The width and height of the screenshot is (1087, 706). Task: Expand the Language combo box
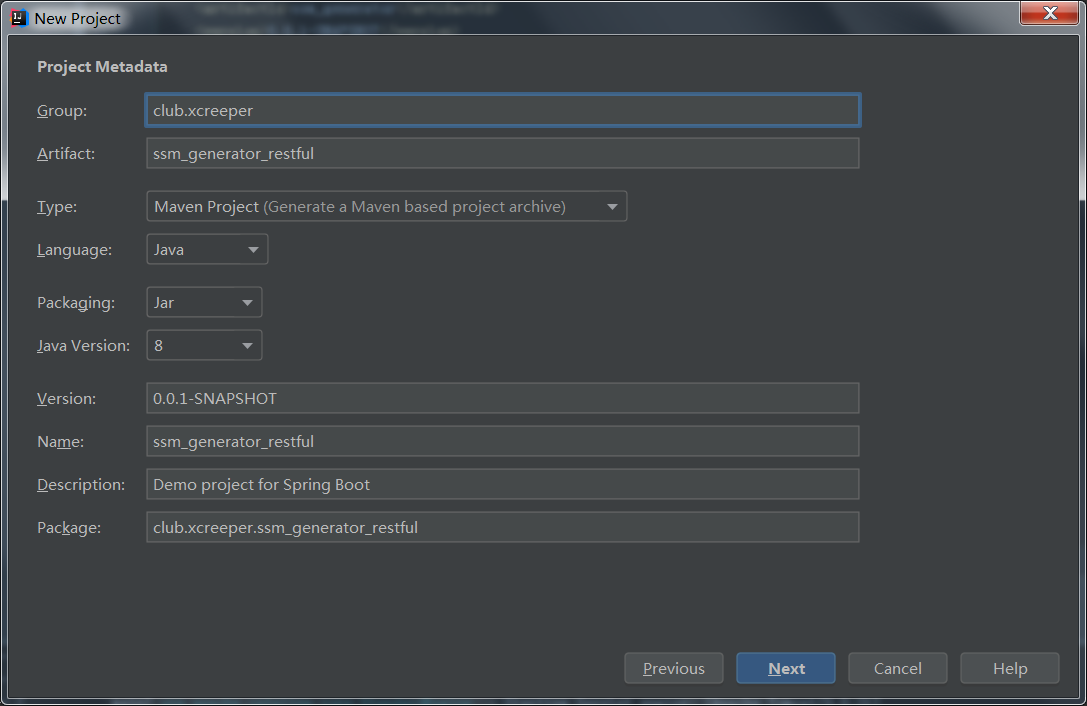pos(207,250)
